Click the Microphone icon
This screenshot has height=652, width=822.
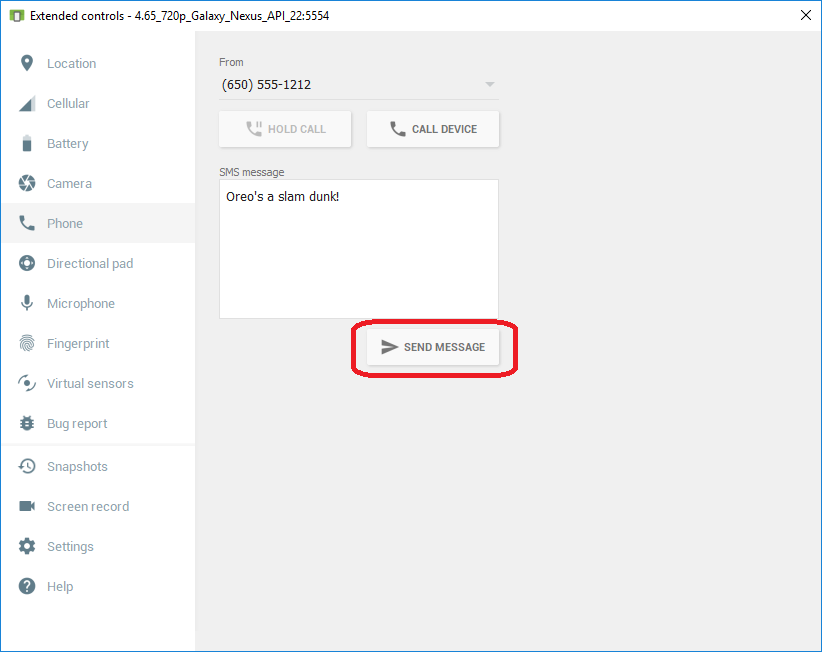[x=27, y=304]
